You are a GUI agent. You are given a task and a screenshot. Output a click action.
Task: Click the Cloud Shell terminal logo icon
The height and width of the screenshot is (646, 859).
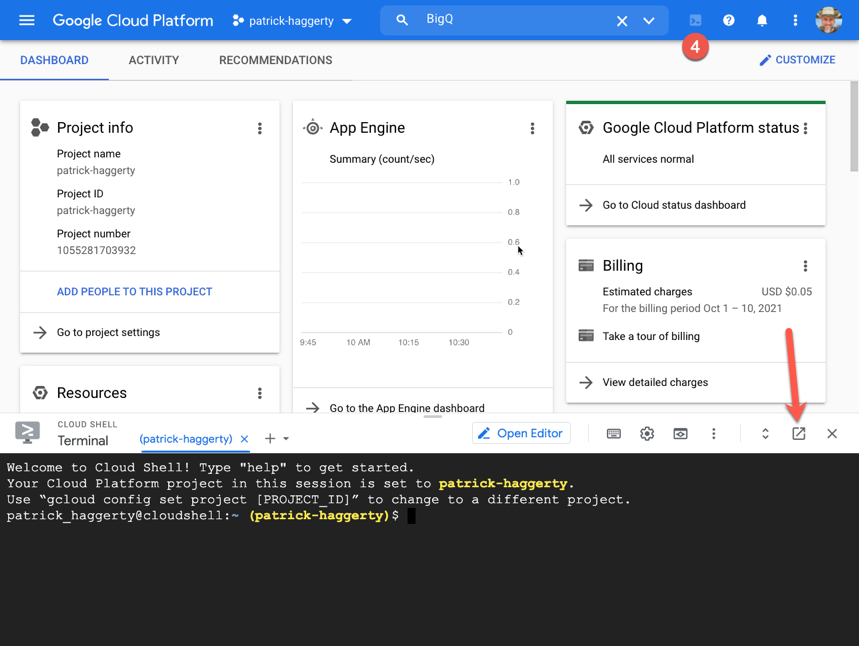tap(27, 432)
